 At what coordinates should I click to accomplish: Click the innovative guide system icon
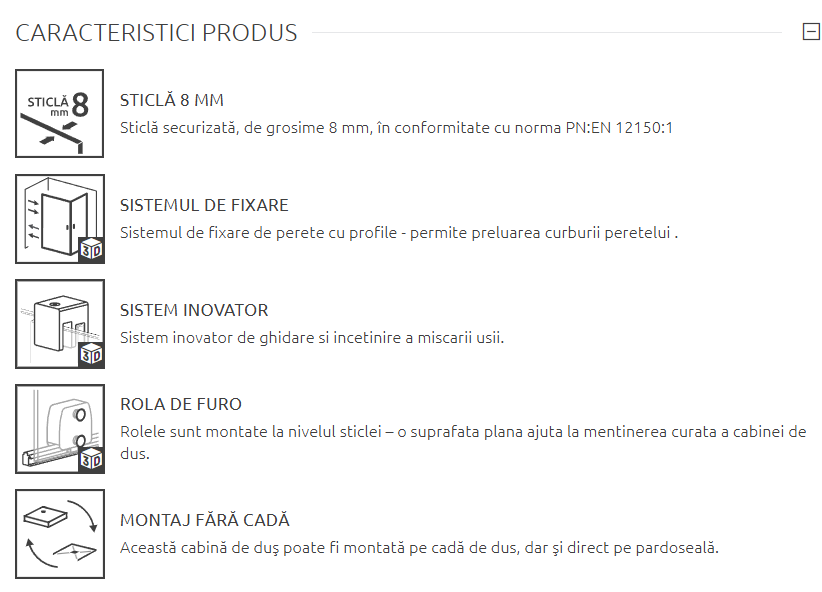pos(60,323)
